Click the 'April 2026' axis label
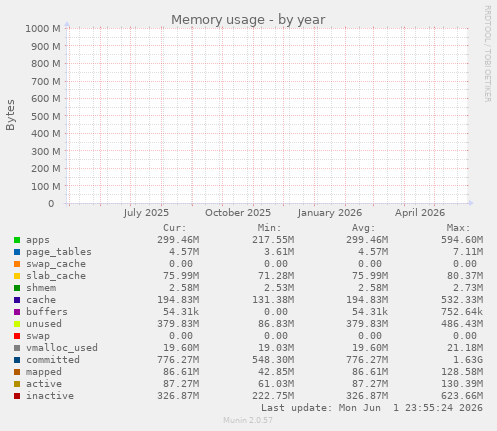Image resolution: width=497 pixels, height=431 pixels. click(420, 213)
